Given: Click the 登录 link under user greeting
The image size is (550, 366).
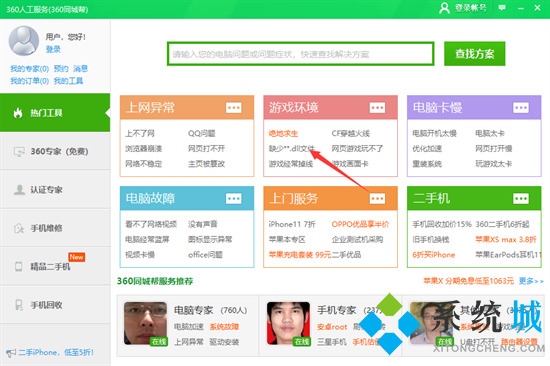Looking at the screenshot, I should (53, 49).
